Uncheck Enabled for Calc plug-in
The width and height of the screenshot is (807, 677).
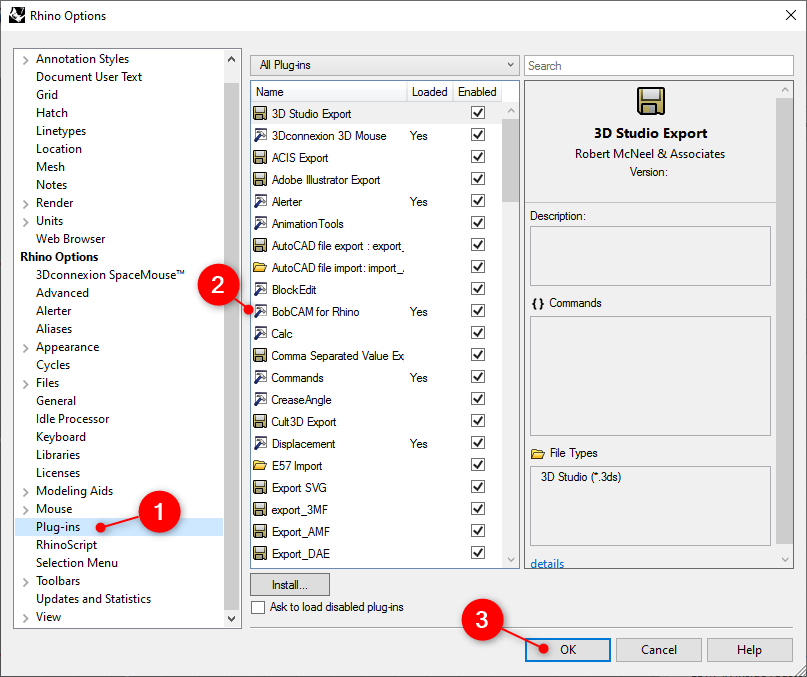[478, 333]
